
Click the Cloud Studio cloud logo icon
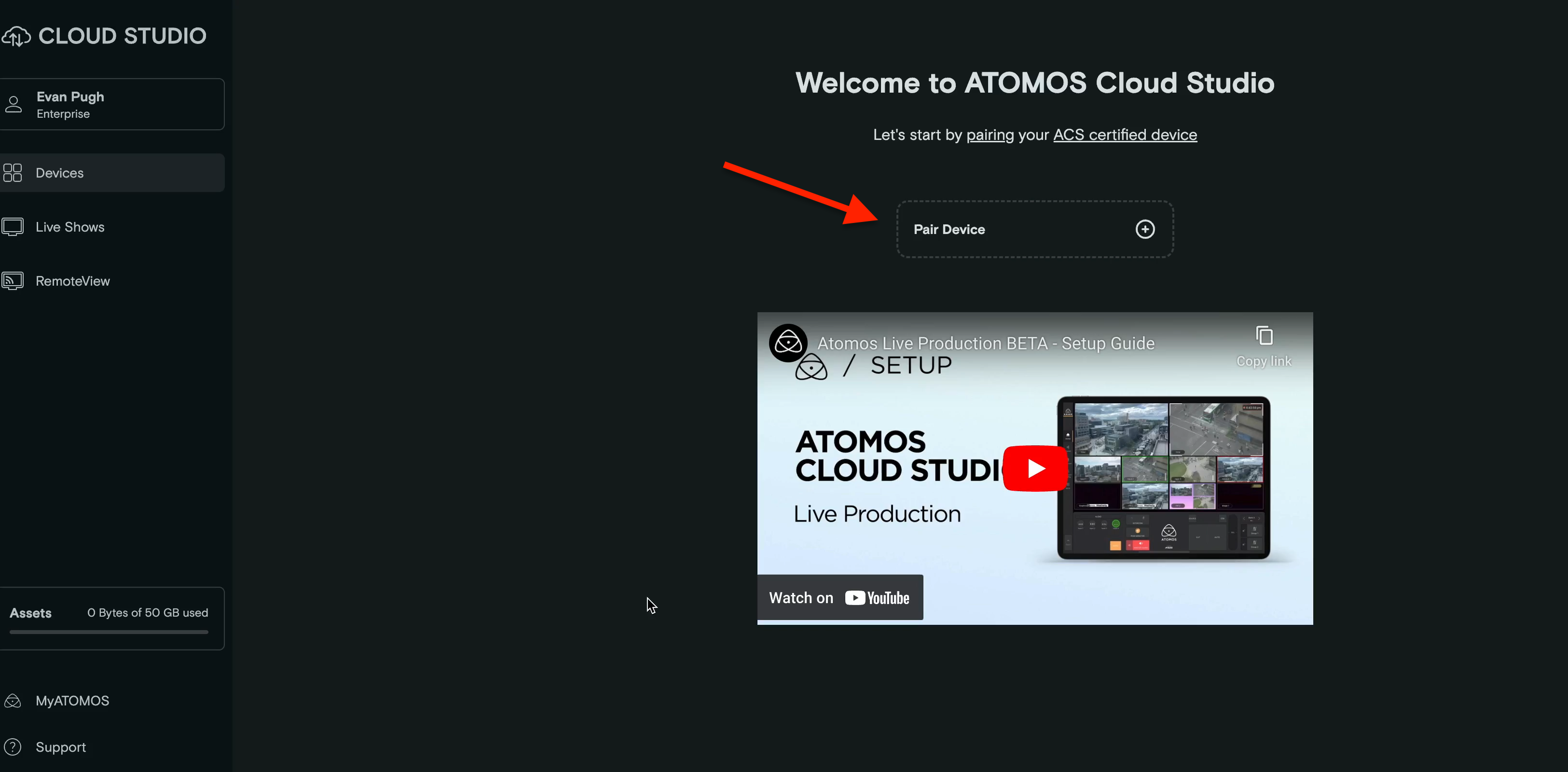click(16, 37)
